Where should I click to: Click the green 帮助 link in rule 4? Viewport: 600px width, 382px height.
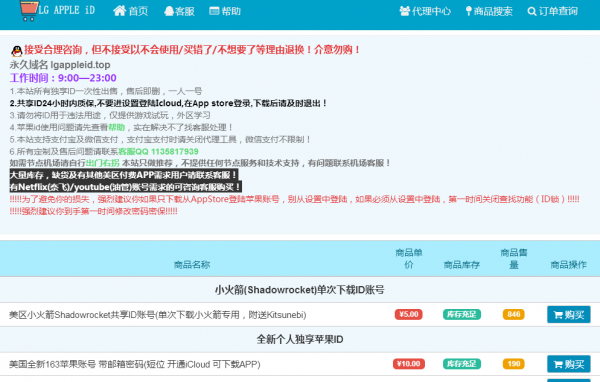click(x=117, y=127)
